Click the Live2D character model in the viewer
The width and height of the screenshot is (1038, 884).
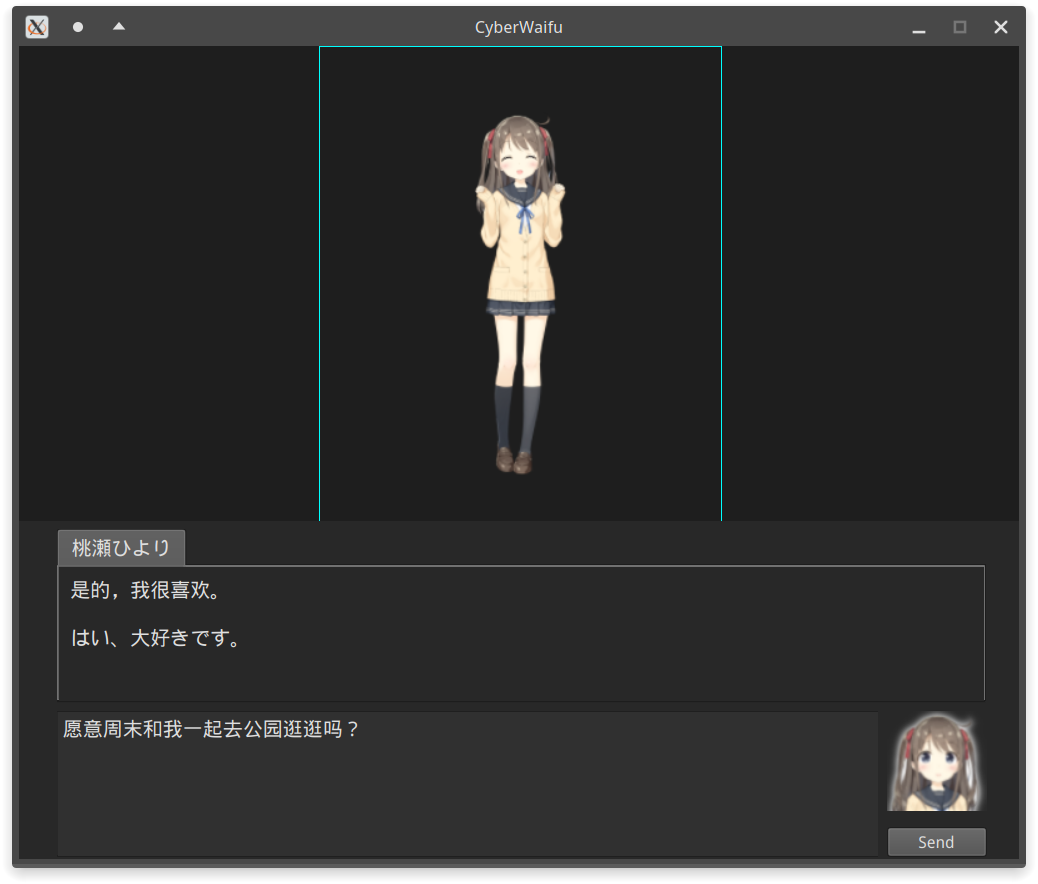point(520,295)
